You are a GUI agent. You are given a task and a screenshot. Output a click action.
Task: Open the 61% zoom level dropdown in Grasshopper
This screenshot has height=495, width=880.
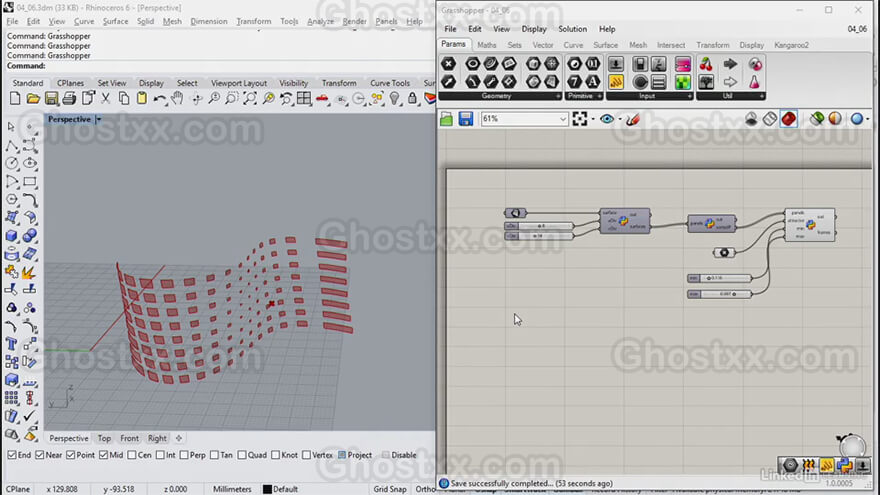coord(563,119)
